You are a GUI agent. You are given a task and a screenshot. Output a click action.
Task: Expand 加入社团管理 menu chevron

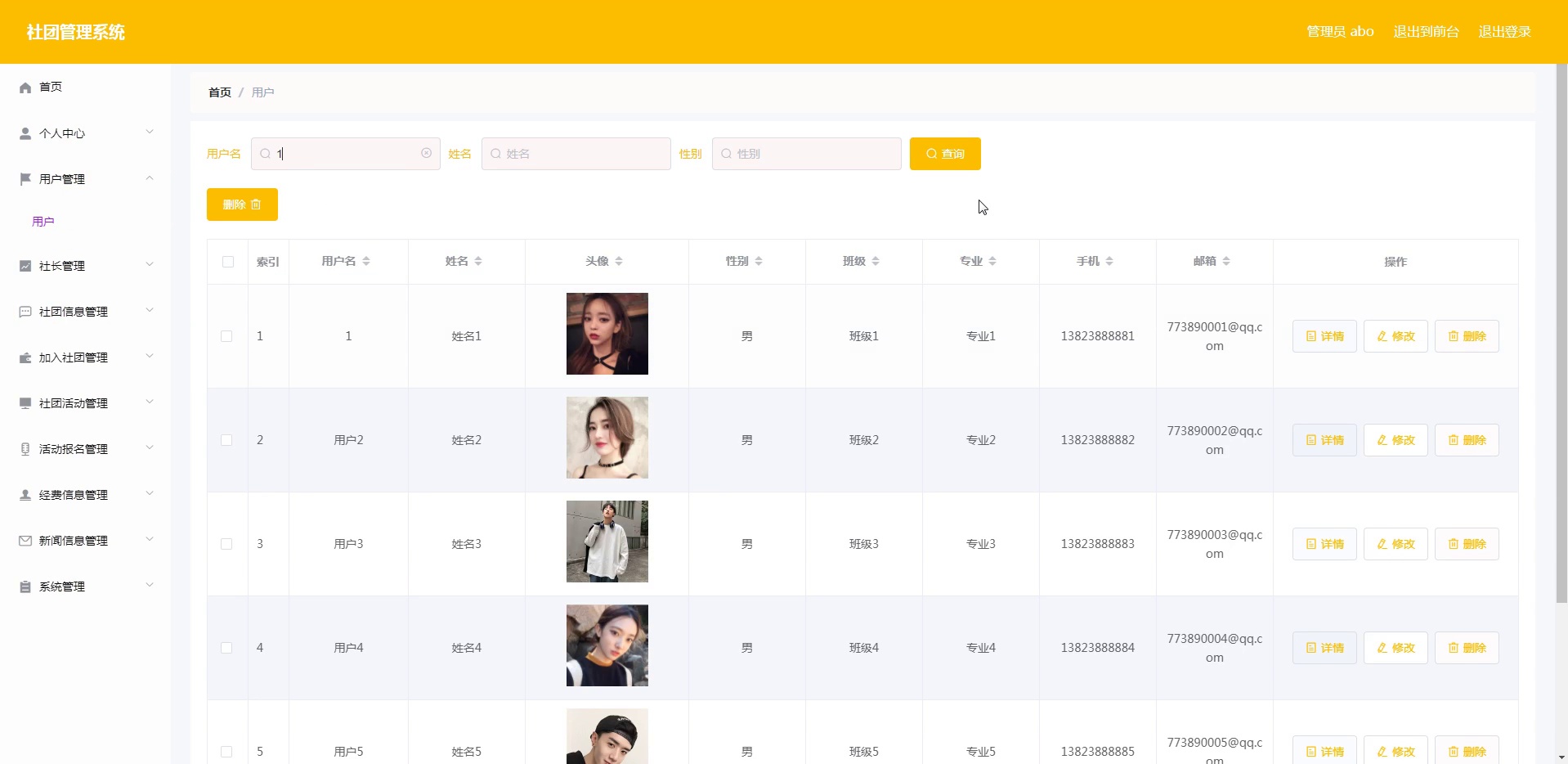[x=150, y=356]
